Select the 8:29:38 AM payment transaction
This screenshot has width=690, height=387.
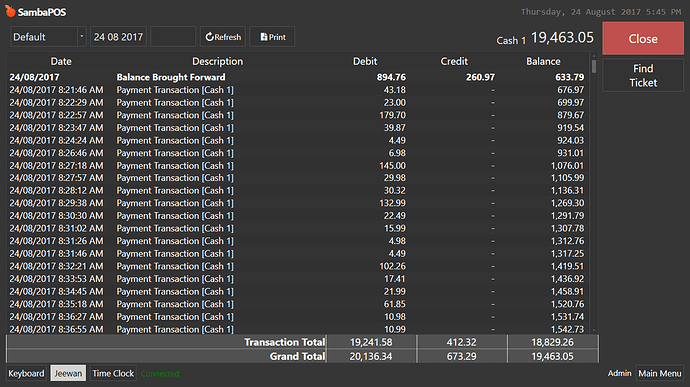(x=297, y=203)
